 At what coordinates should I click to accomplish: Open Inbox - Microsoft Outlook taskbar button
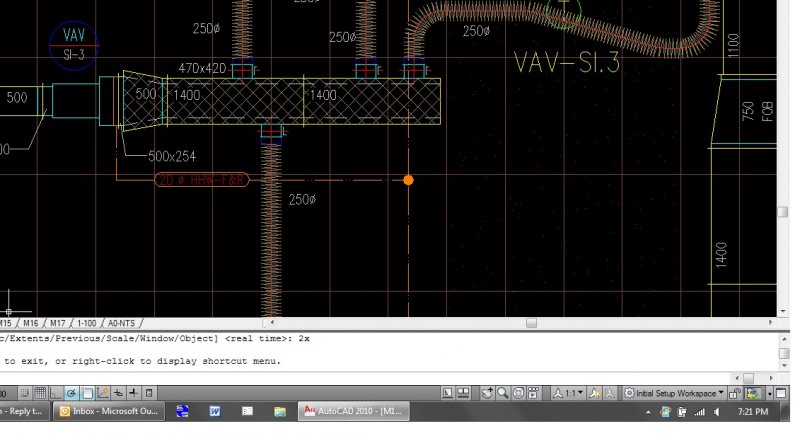coord(109,411)
